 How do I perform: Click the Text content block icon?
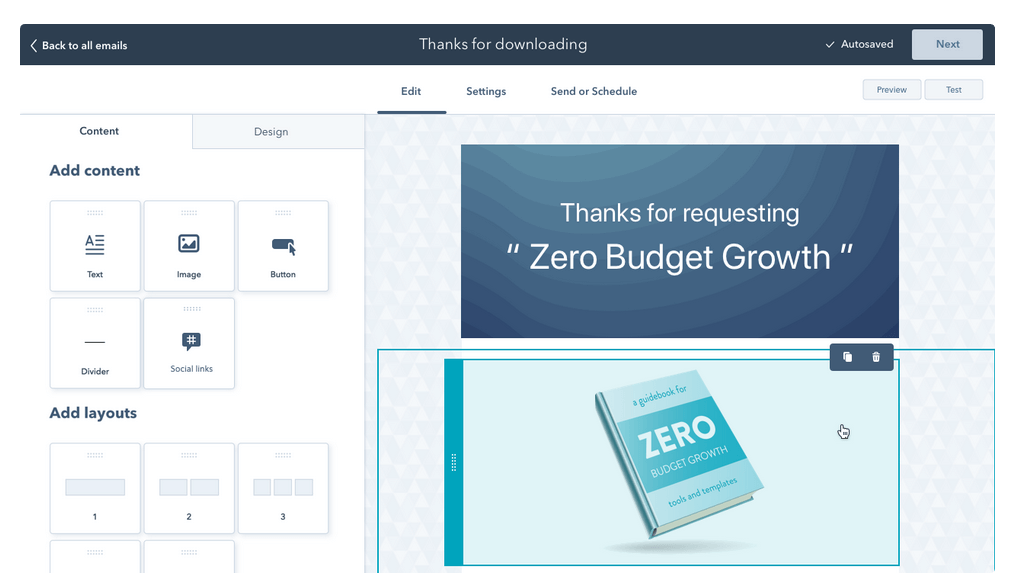[x=95, y=245]
